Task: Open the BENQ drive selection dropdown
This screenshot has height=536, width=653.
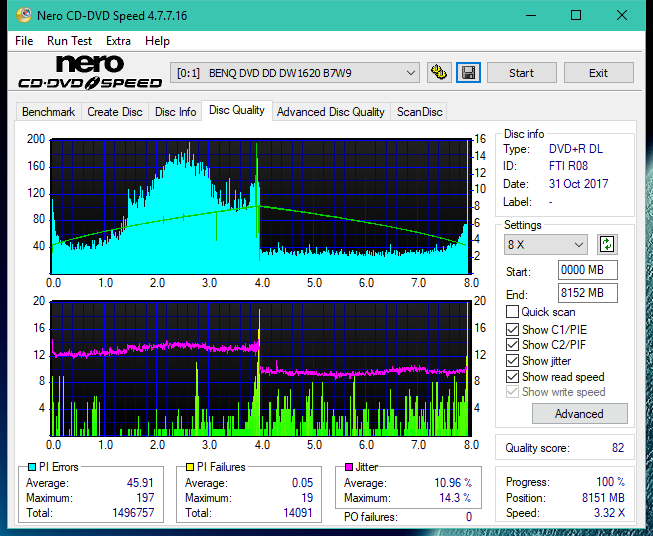Action: (x=295, y=73)
